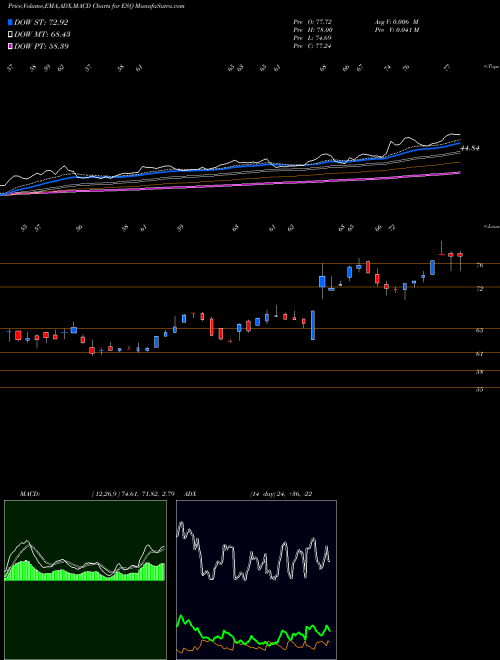The width and height of the screenshot is (500, 660).
Task: Click the 'Avg V: 0.006 M' volume text
Action: [396, 22]
